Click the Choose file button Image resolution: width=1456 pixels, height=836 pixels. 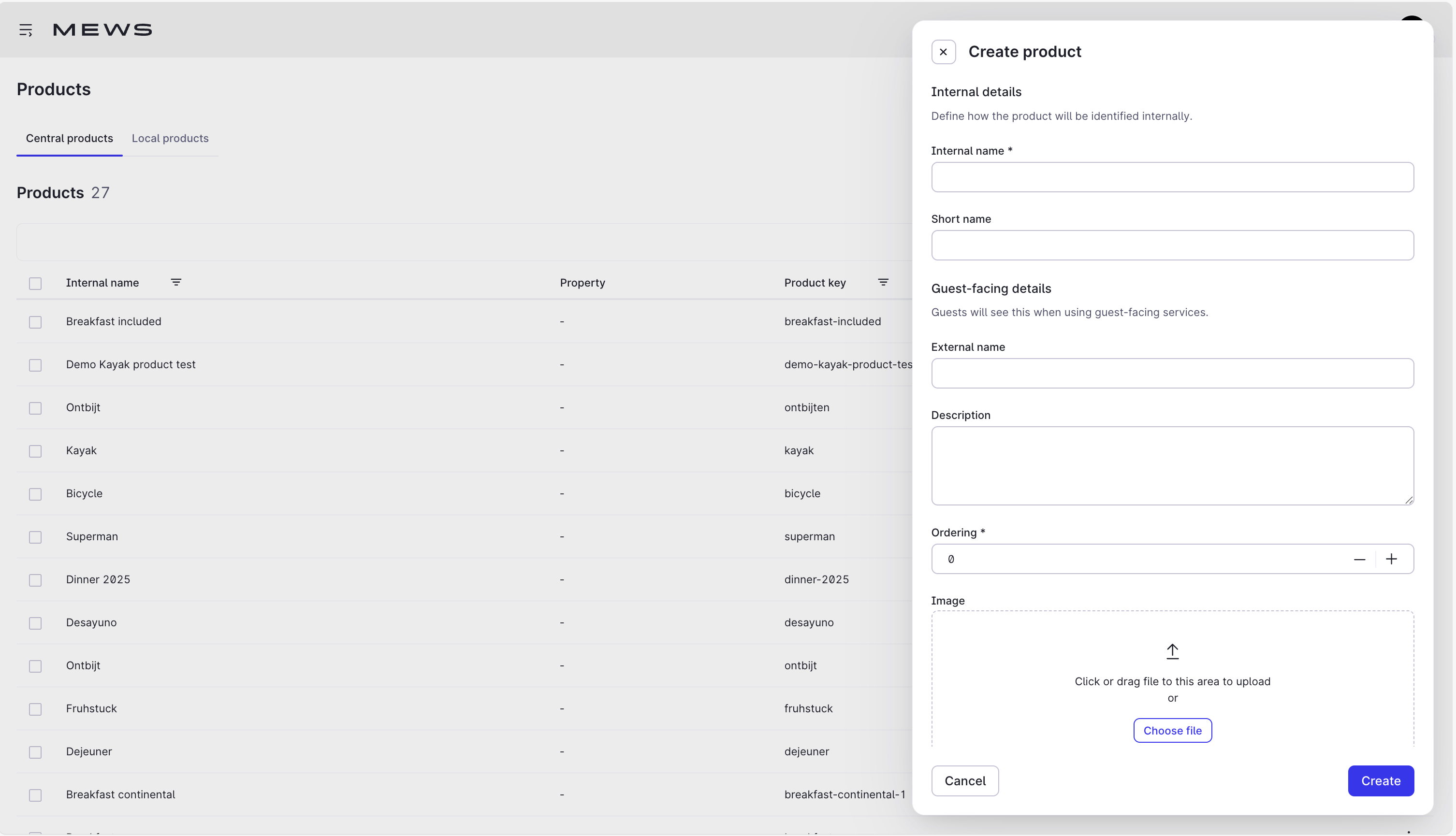pyautogui.click(x=1172, y=730)
